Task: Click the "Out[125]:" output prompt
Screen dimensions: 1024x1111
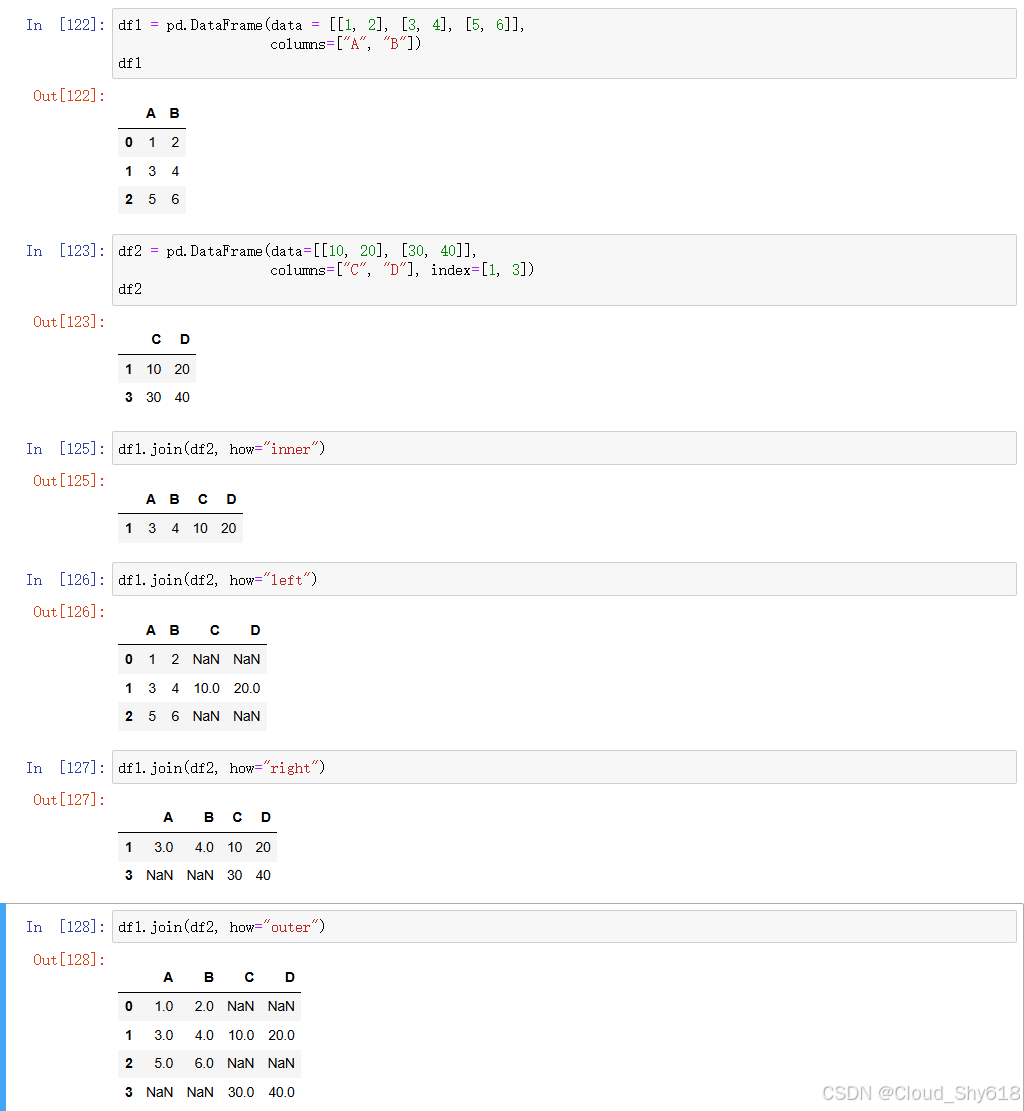Action: click(x=69, y=480)
